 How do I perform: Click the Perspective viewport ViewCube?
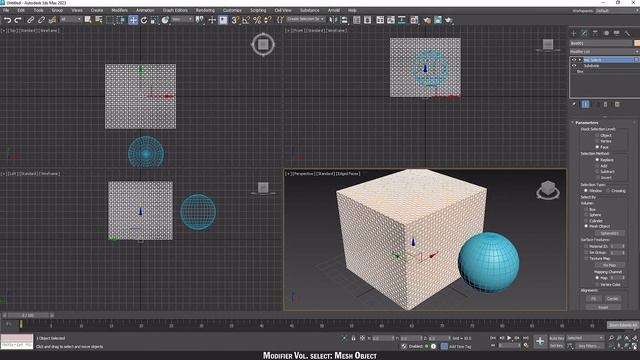point(548,190)
